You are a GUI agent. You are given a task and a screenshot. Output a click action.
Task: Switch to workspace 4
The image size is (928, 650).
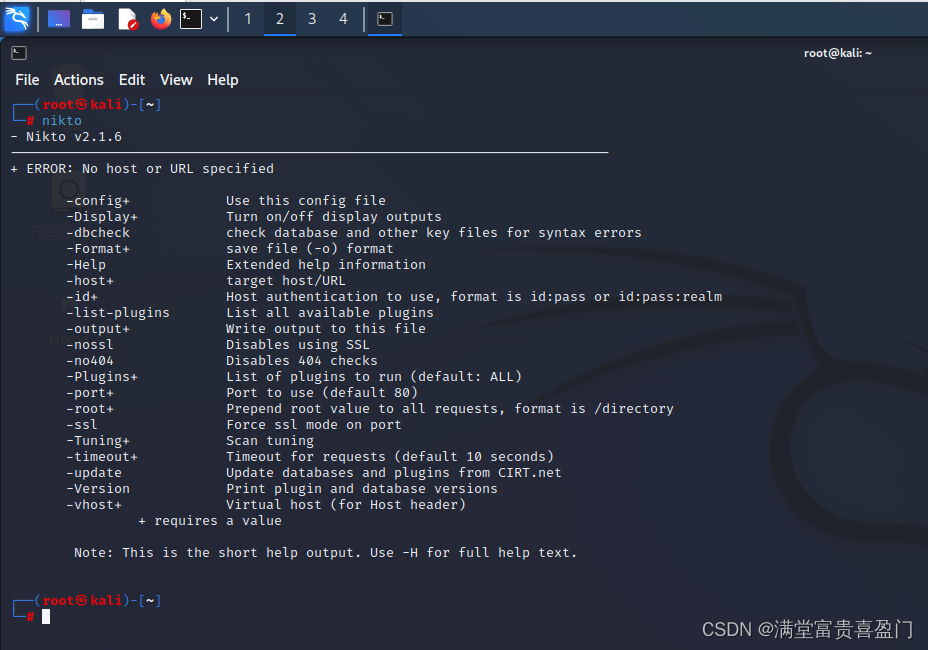343,19
